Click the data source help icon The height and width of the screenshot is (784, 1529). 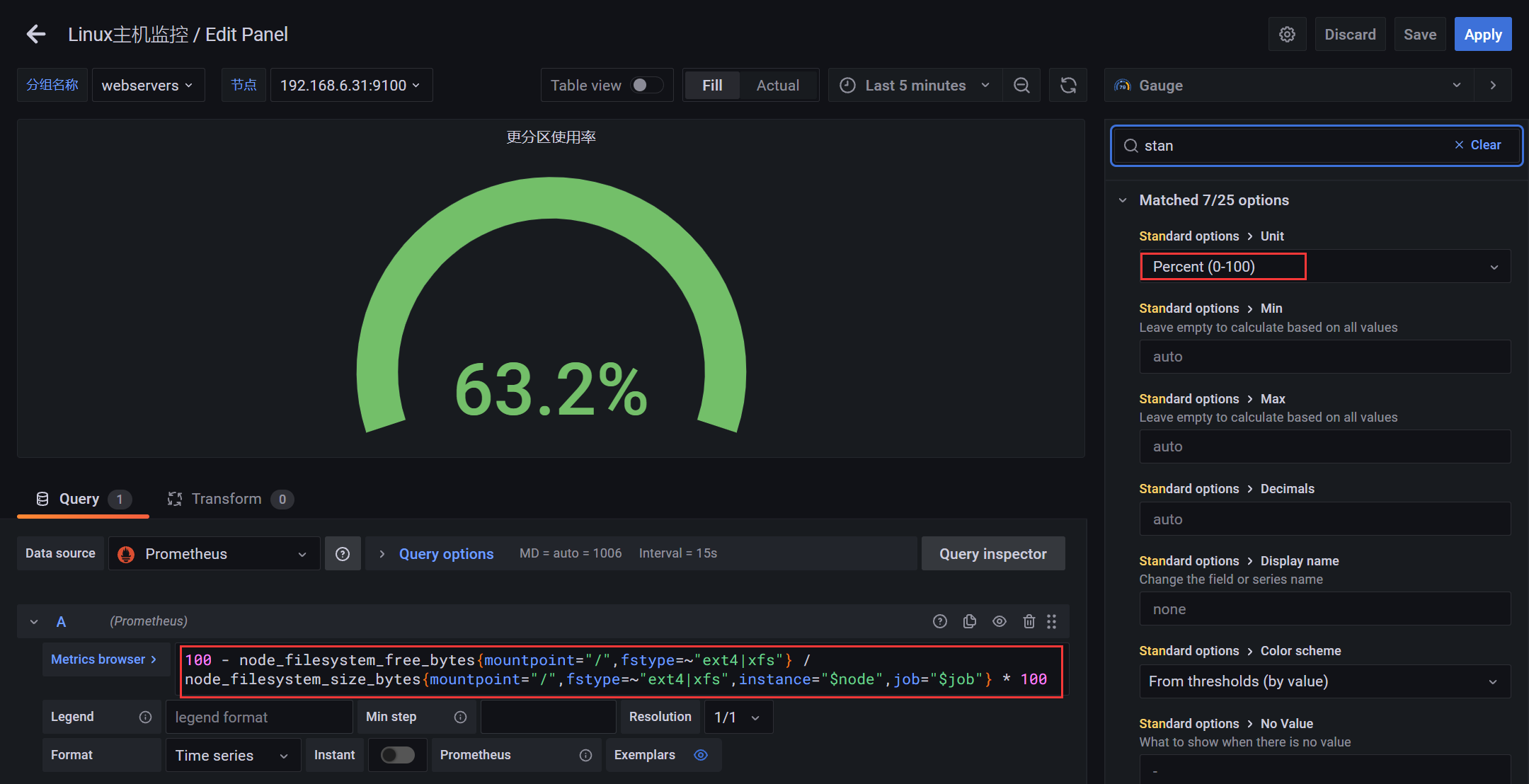pos(343,553)
